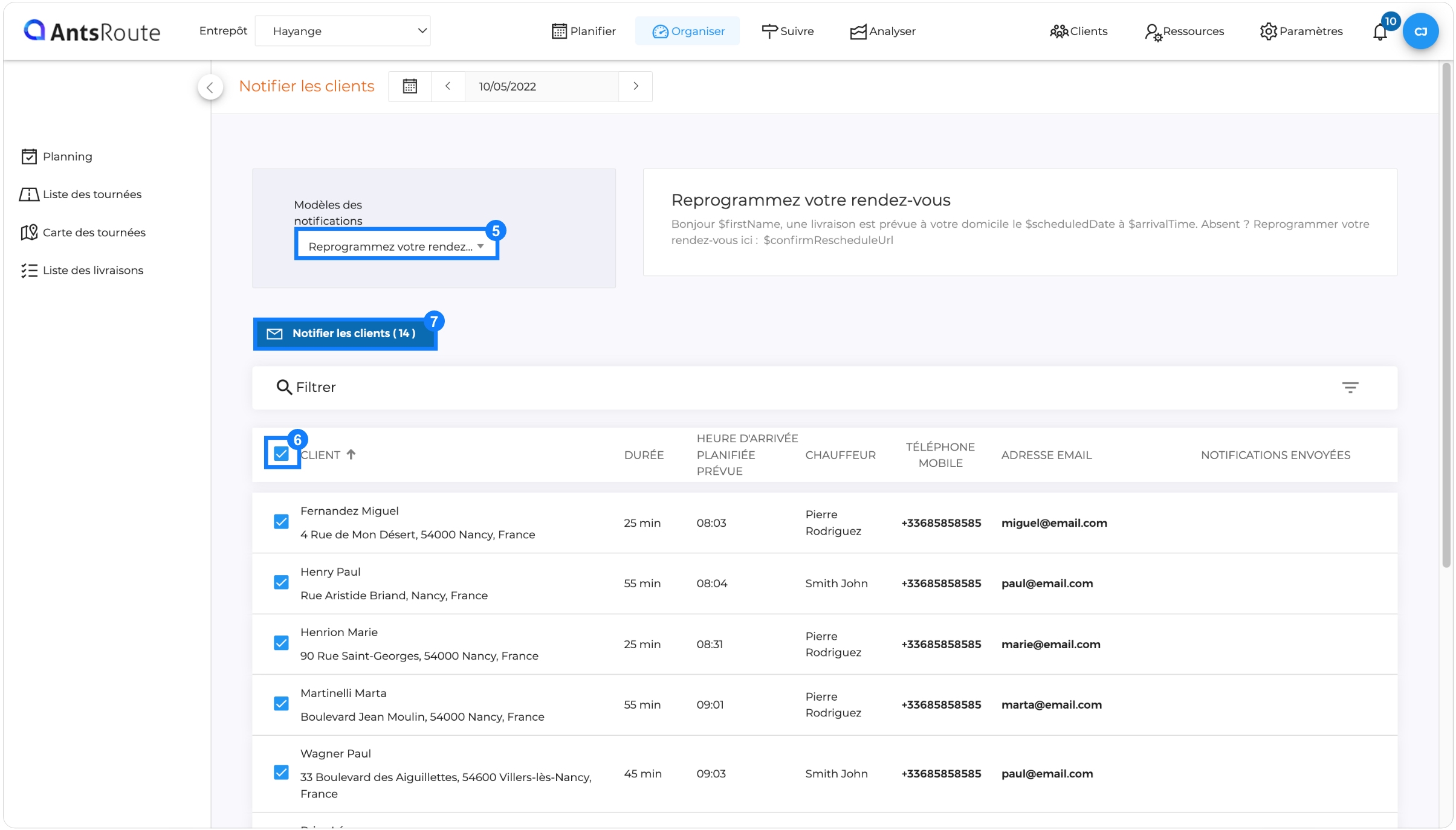Click the Wagner Paul client name
Viewport: 1456px width, 830px height.
[335, 754]
